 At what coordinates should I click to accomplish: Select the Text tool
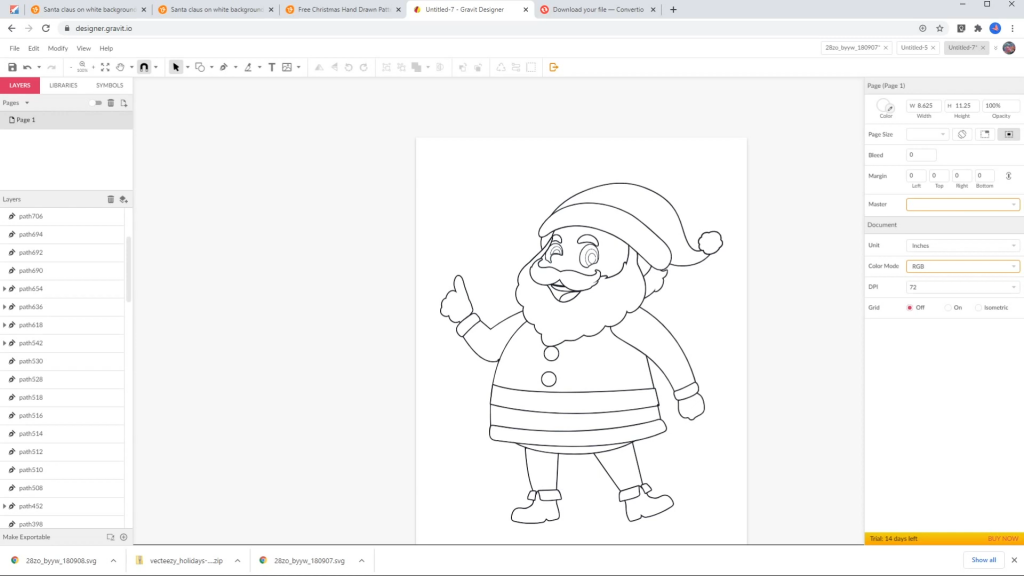point(271,67)
